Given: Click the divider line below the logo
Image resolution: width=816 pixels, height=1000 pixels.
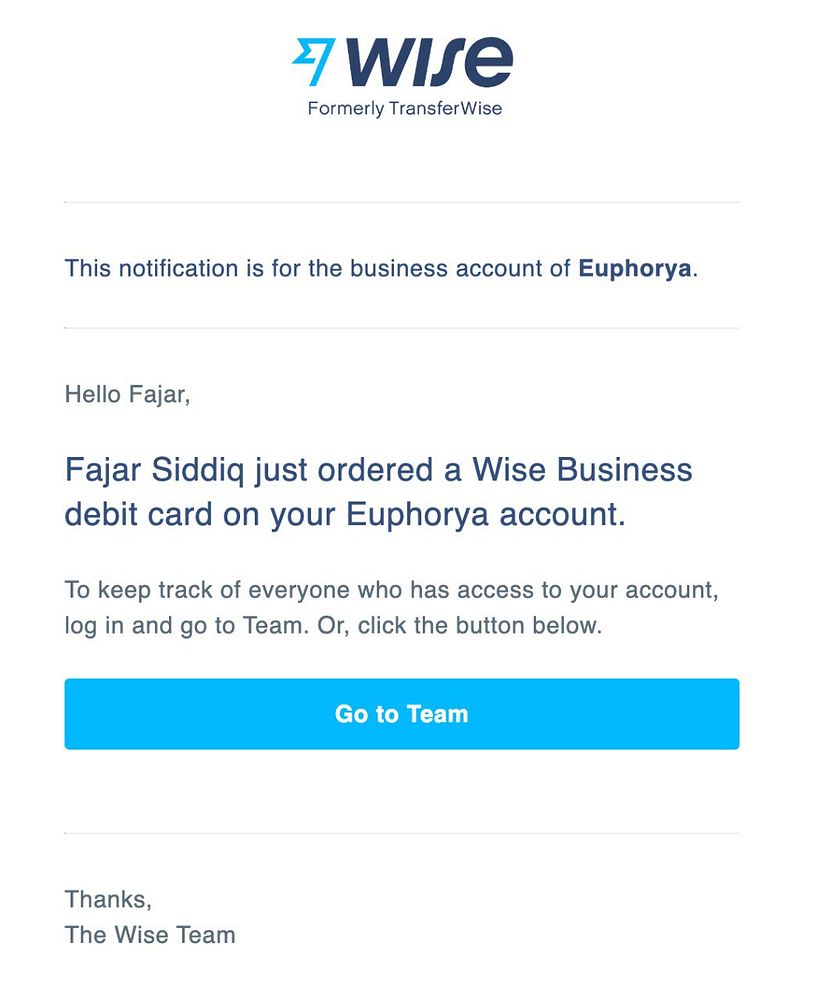Looking at the screenshot, I should (402, 203).
